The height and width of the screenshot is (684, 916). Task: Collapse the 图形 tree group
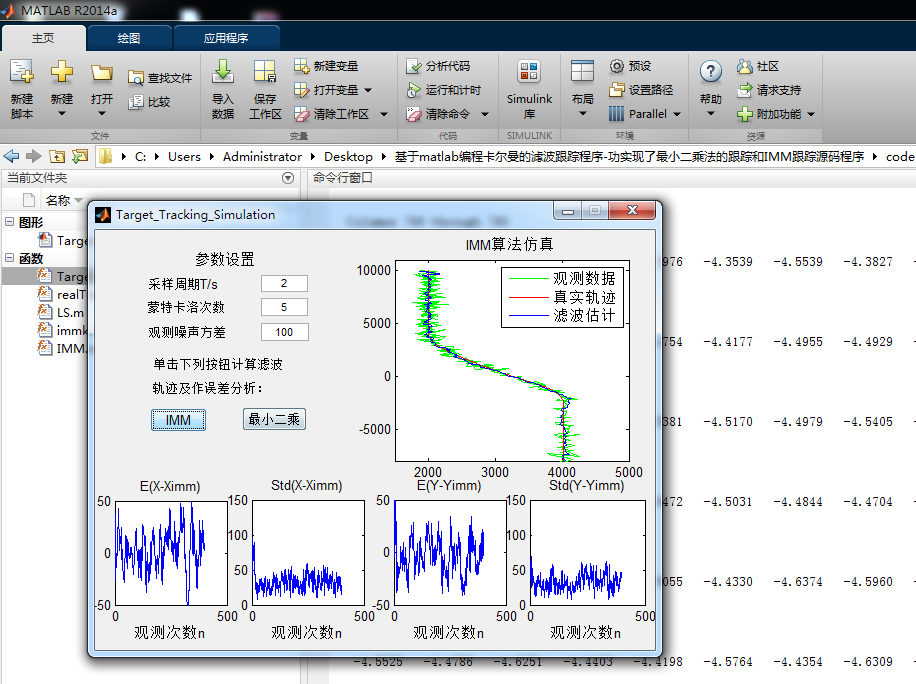9,221
